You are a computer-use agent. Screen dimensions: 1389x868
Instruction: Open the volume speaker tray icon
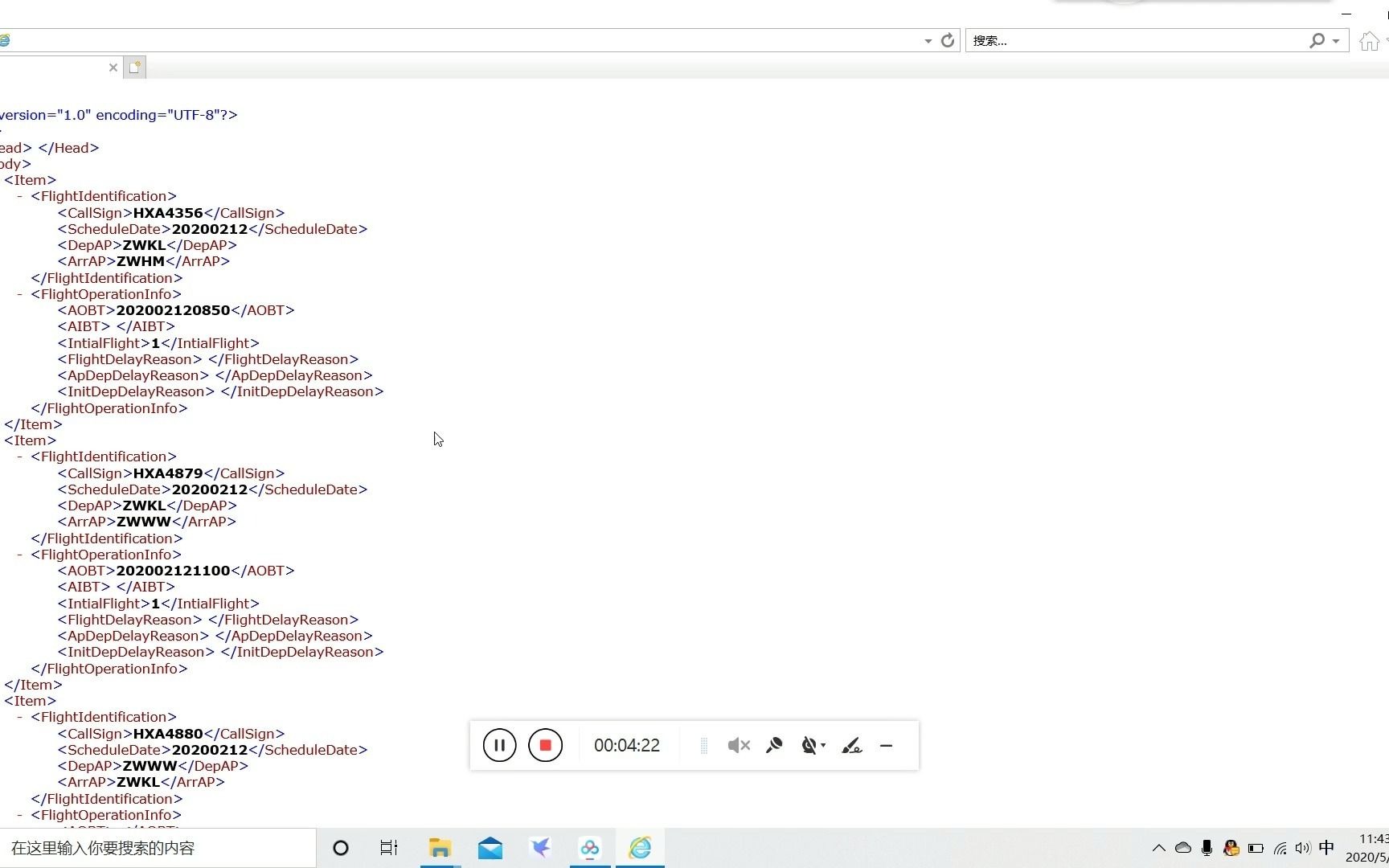pyautogui.click(x=1302, y=848)
